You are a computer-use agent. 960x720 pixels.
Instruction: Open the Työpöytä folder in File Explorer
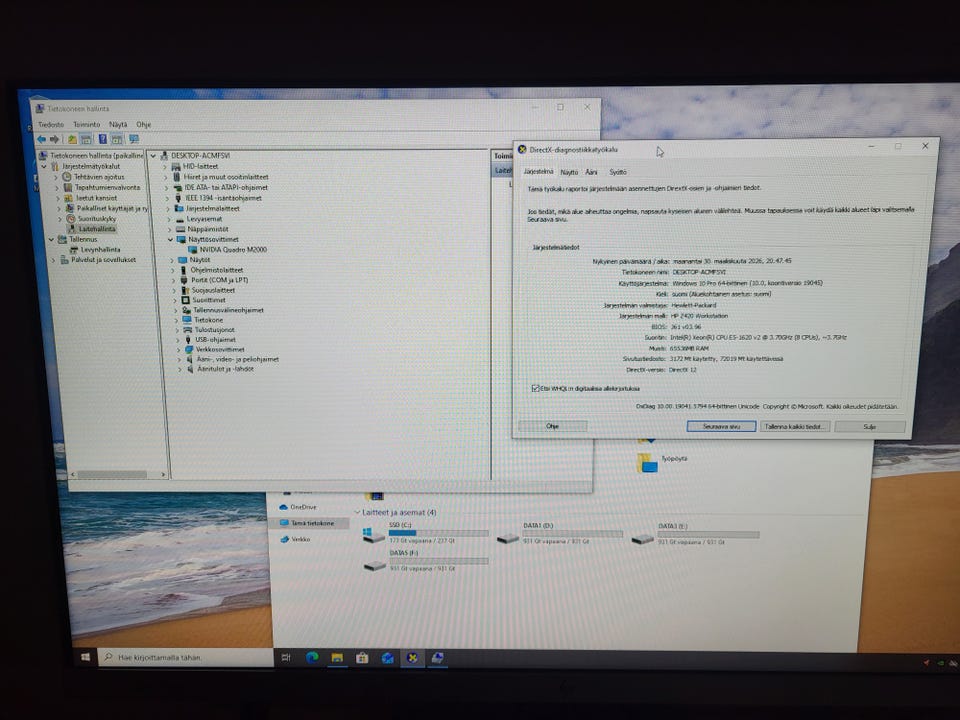[x=661, y=462]
